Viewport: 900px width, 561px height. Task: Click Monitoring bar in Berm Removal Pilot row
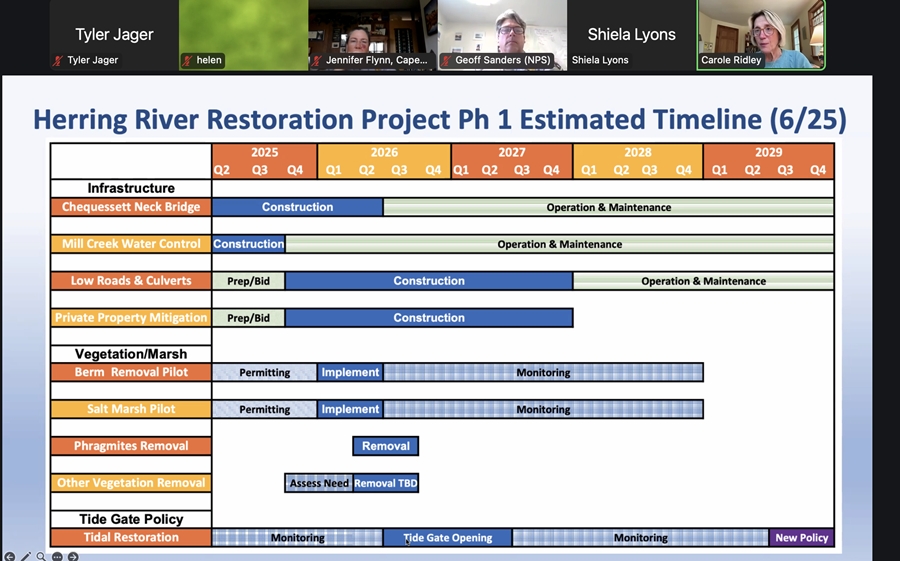(543, 373)
